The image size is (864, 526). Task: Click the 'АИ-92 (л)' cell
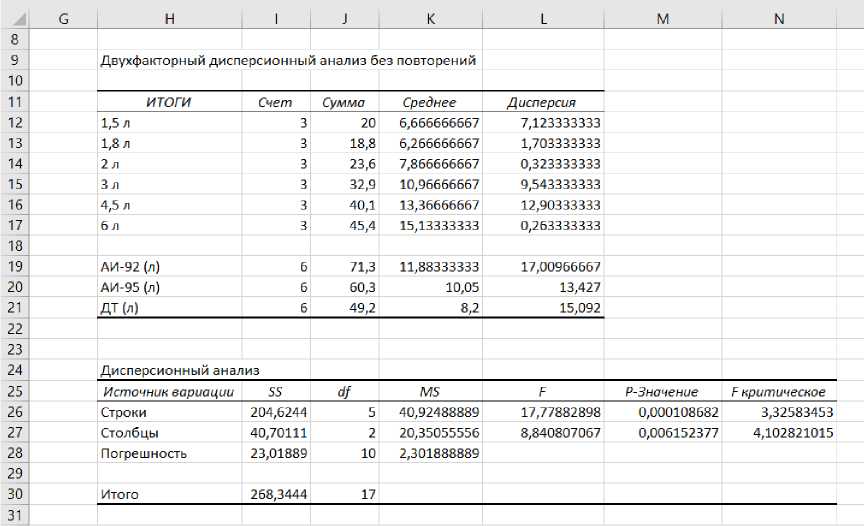[168, 268]
